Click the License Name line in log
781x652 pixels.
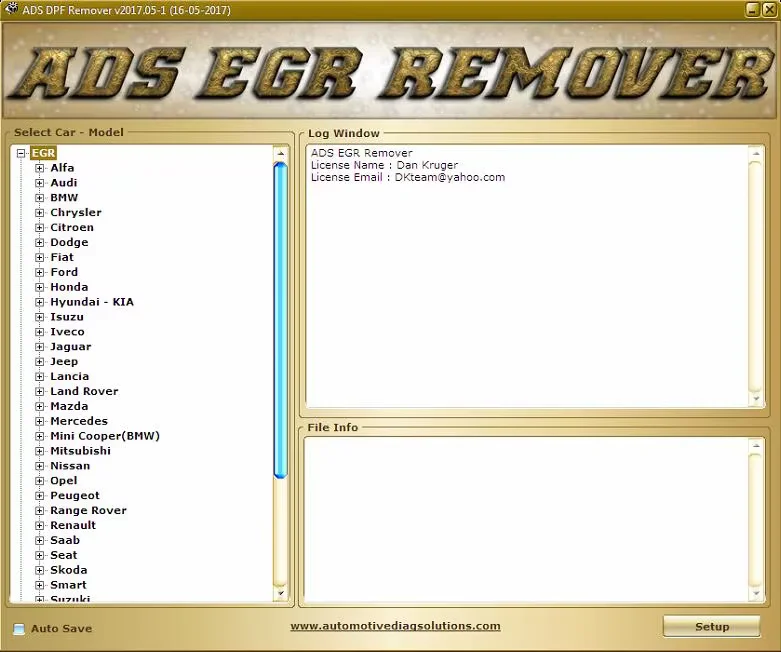[384, 165]
